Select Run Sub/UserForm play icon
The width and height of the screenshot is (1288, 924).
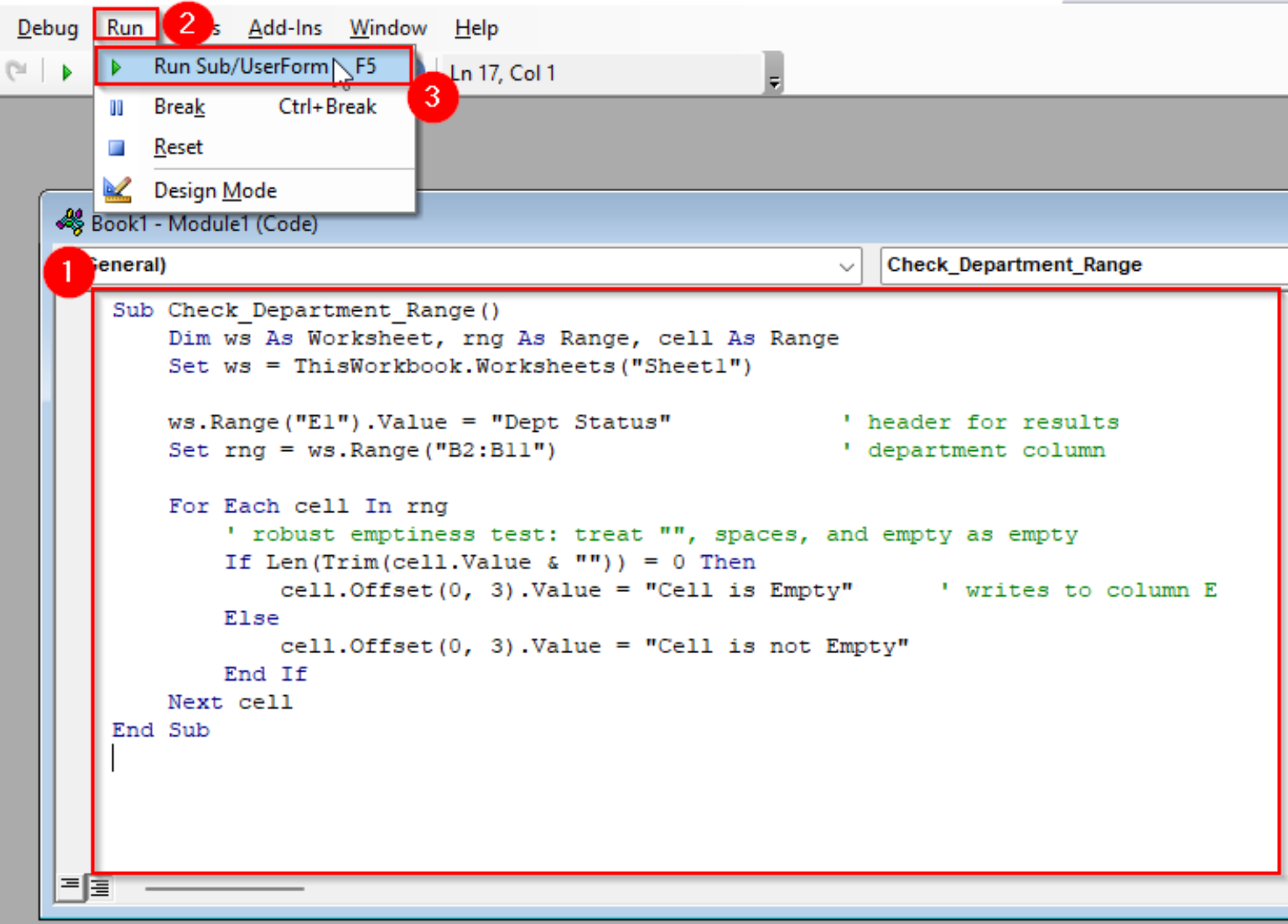pyautogui.click(x=116, y=66)
